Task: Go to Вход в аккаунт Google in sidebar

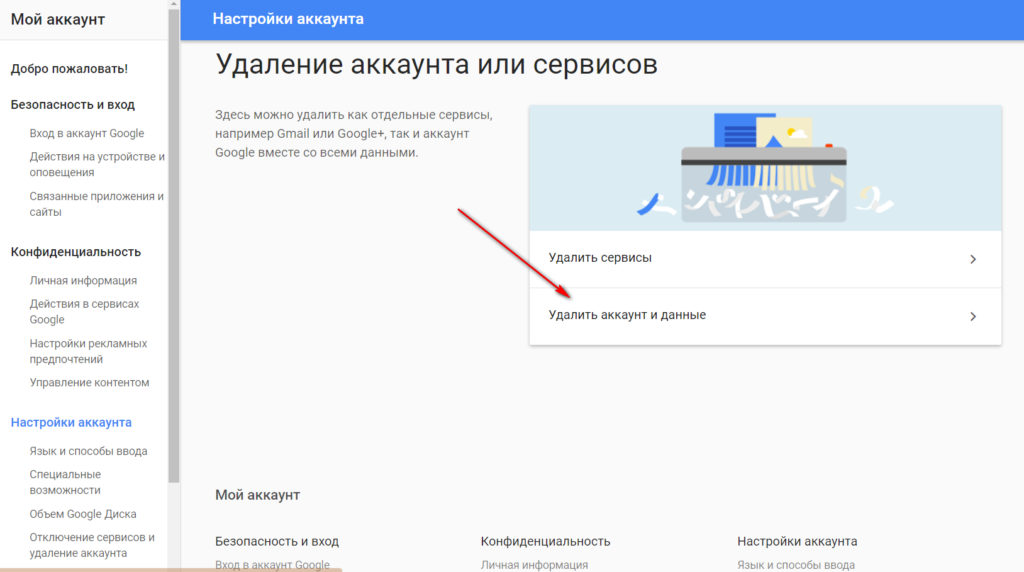Action: tap(87, 133)
